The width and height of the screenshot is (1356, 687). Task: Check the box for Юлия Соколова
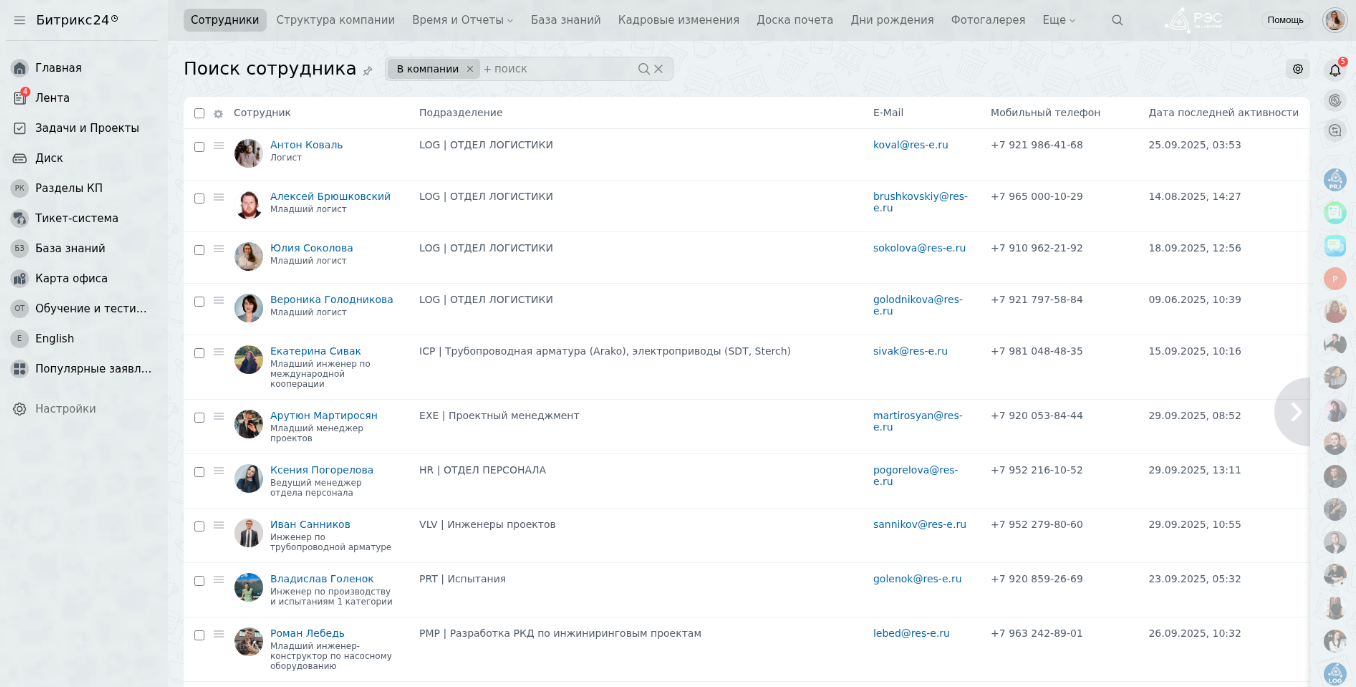(199, 250)
